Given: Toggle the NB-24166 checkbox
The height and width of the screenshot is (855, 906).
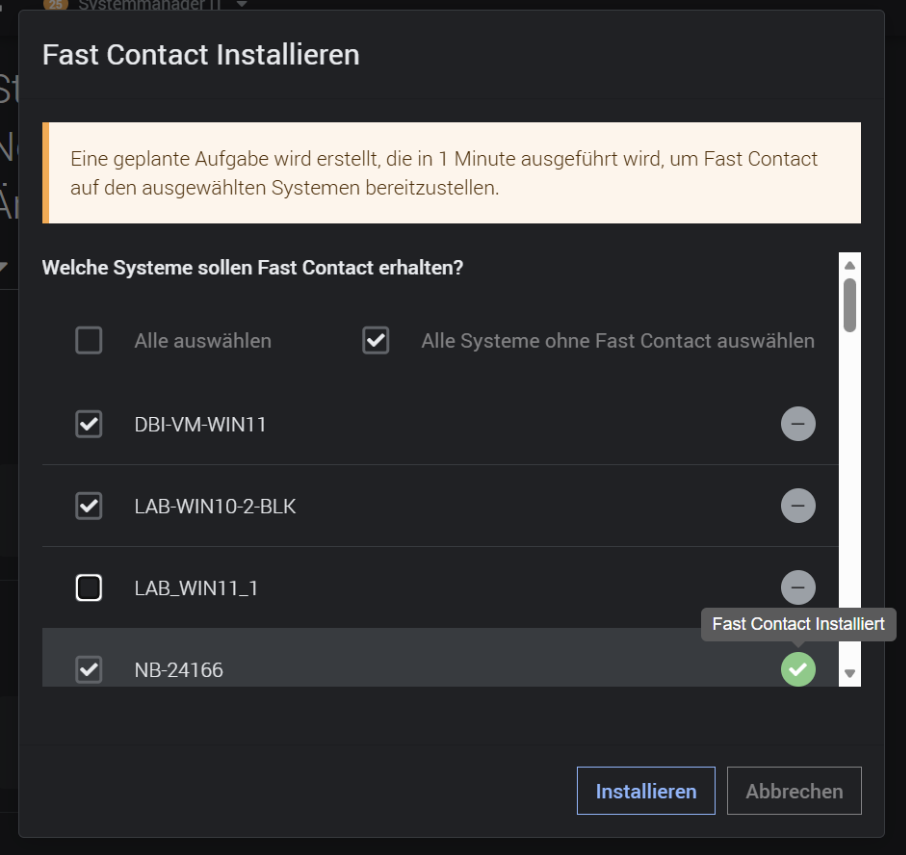Looking at the screenshot, I should (88, 670).
